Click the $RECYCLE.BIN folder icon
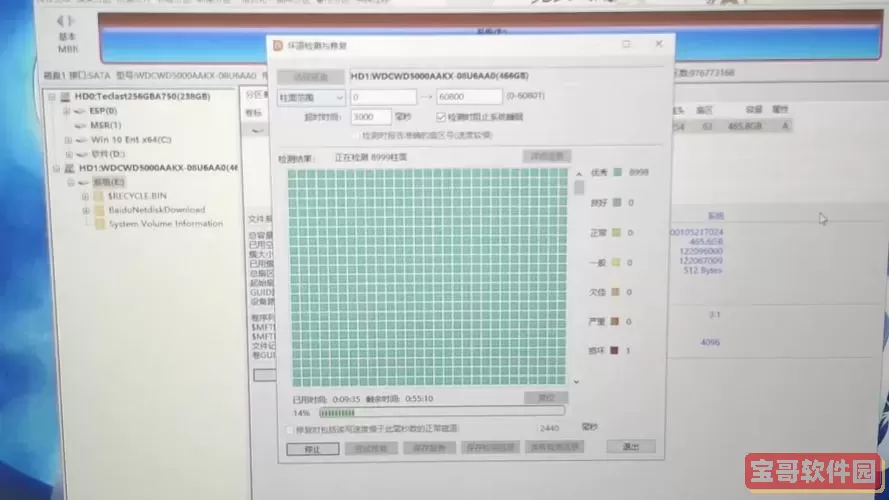 (x=99, y=196)
